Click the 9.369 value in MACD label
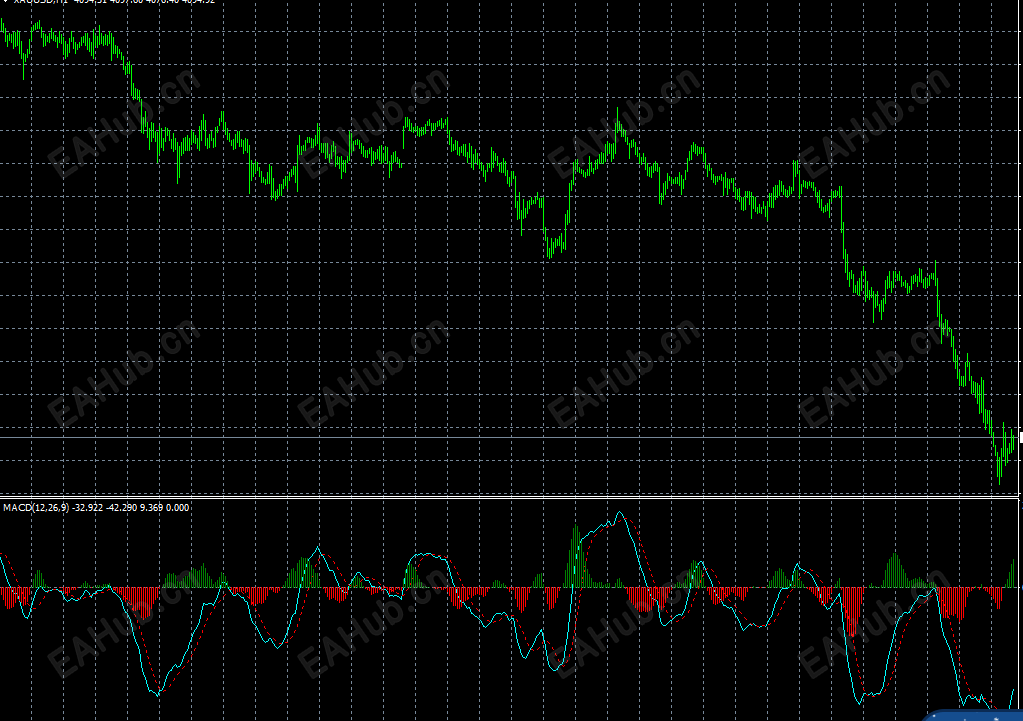 [x=151, y=508]
